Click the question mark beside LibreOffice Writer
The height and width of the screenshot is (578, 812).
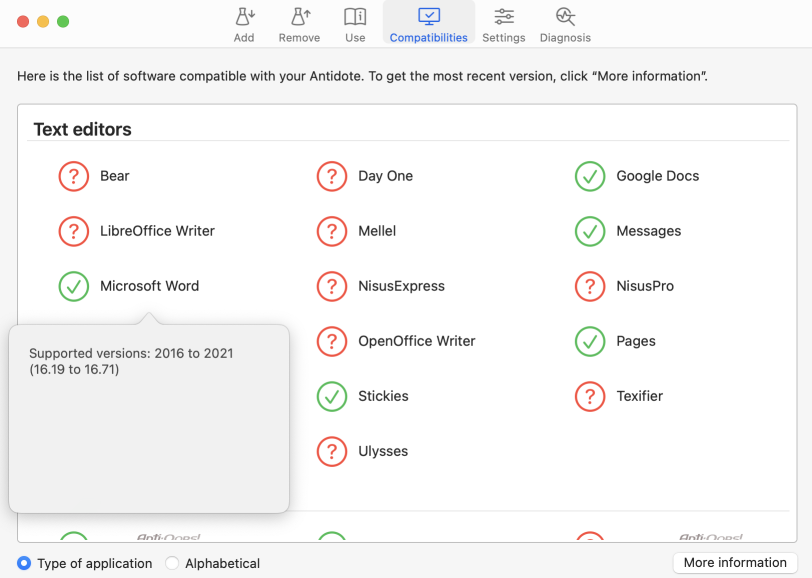click(73, 231)
